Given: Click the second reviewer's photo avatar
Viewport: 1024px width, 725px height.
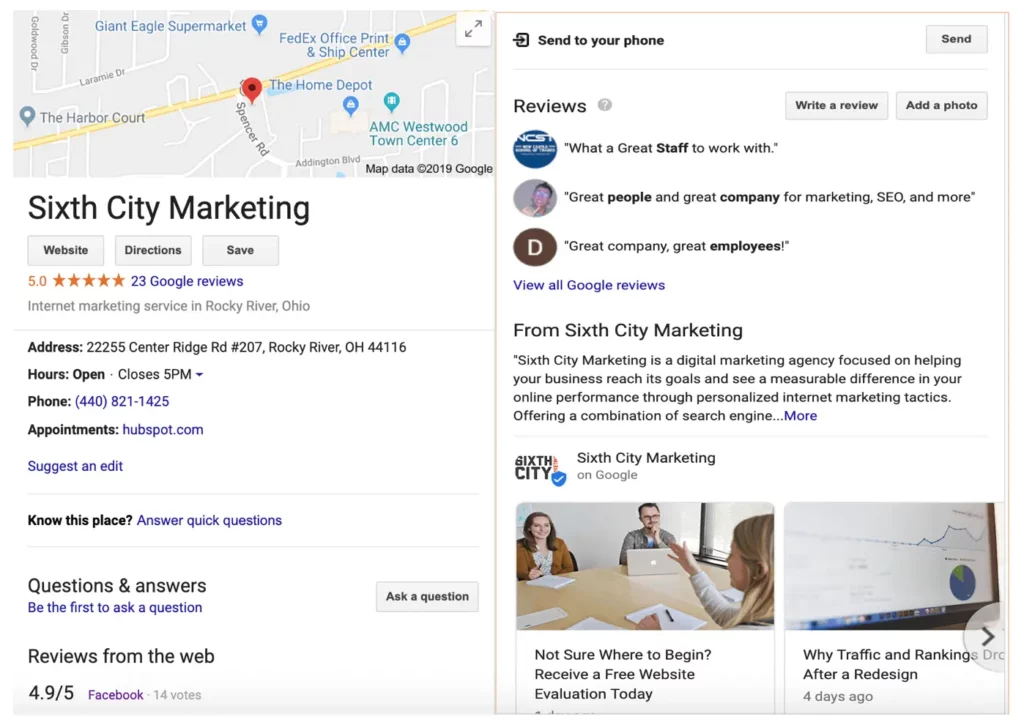Looking at the screenshot, I should 535,197.
